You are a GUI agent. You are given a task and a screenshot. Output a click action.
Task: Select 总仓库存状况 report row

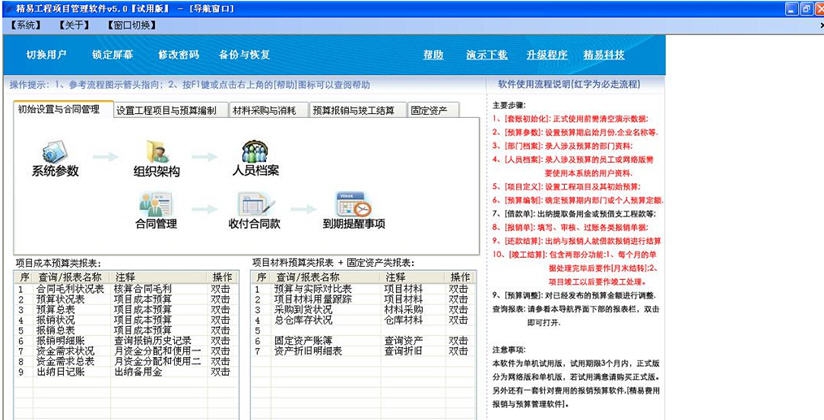364,320
